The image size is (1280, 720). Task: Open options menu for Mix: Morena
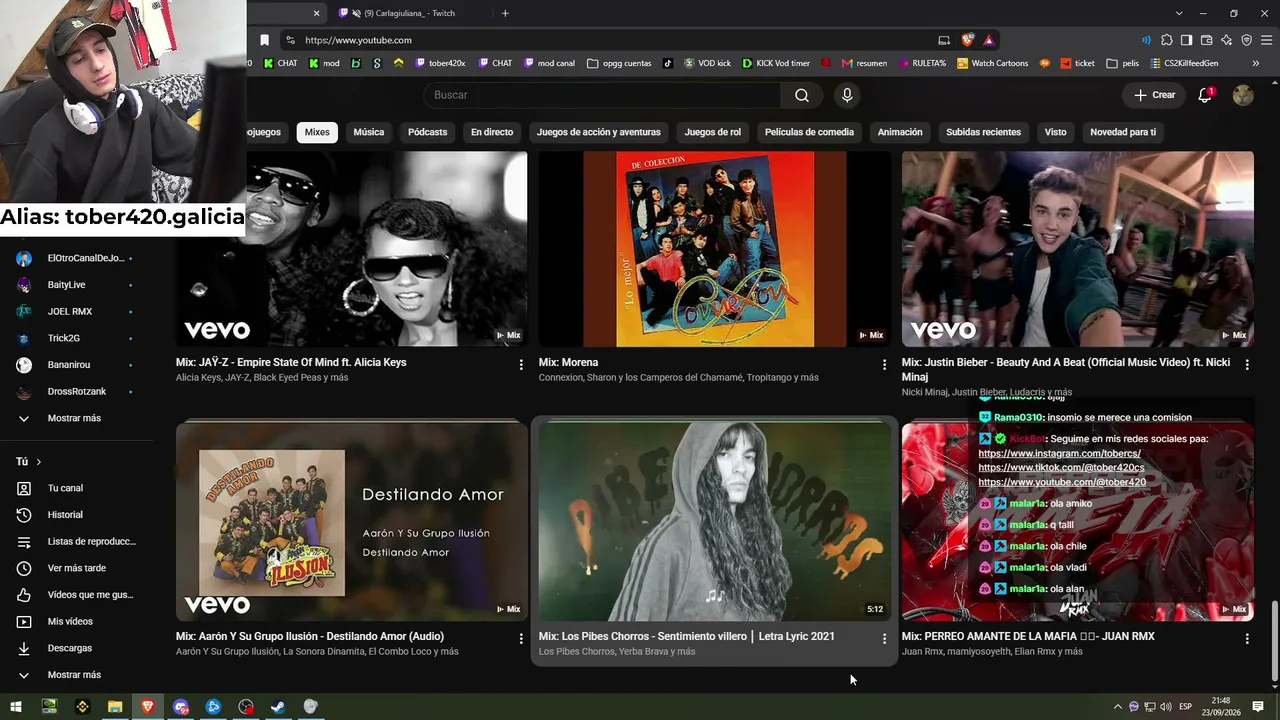point(884,365)
